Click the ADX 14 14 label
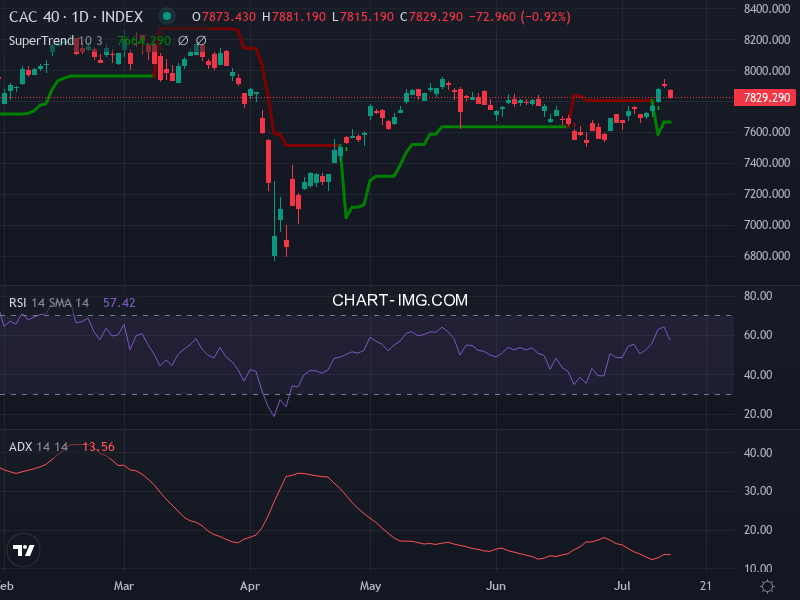Screen dimensions: 800x600 click(38, 446)
